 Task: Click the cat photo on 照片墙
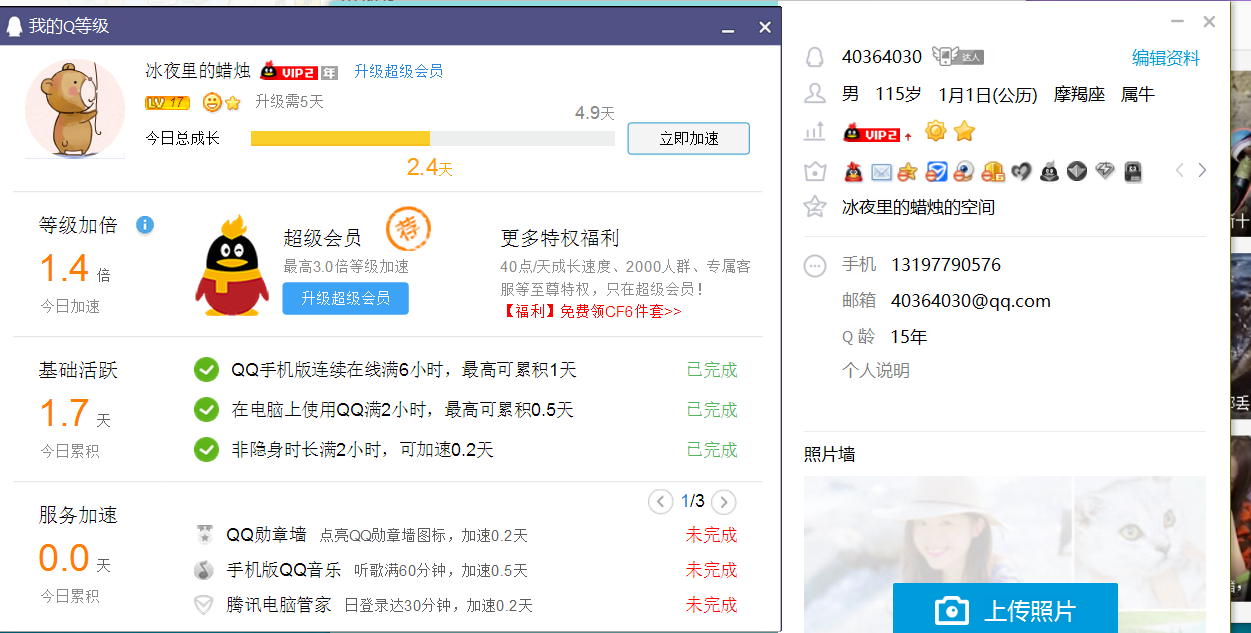pos(1139,540)
